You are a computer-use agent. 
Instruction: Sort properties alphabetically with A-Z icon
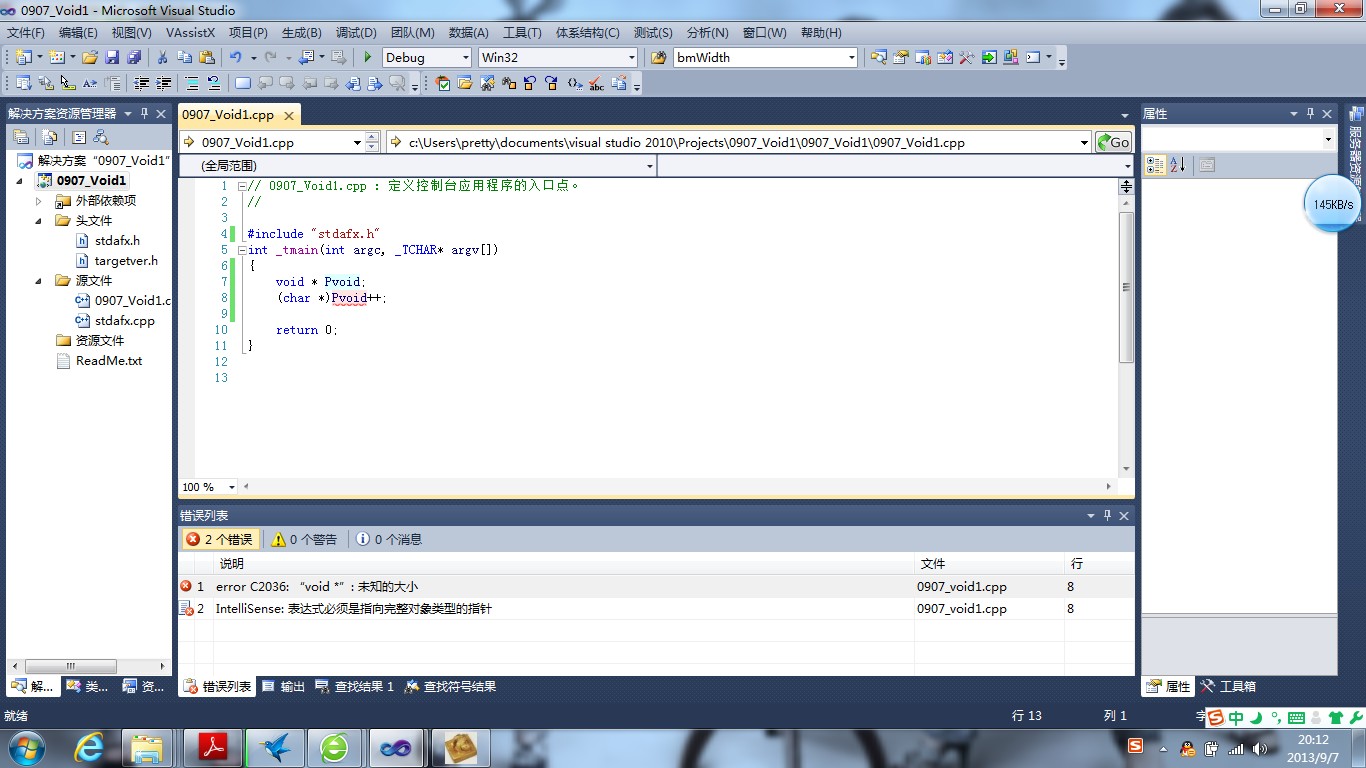1177,165
